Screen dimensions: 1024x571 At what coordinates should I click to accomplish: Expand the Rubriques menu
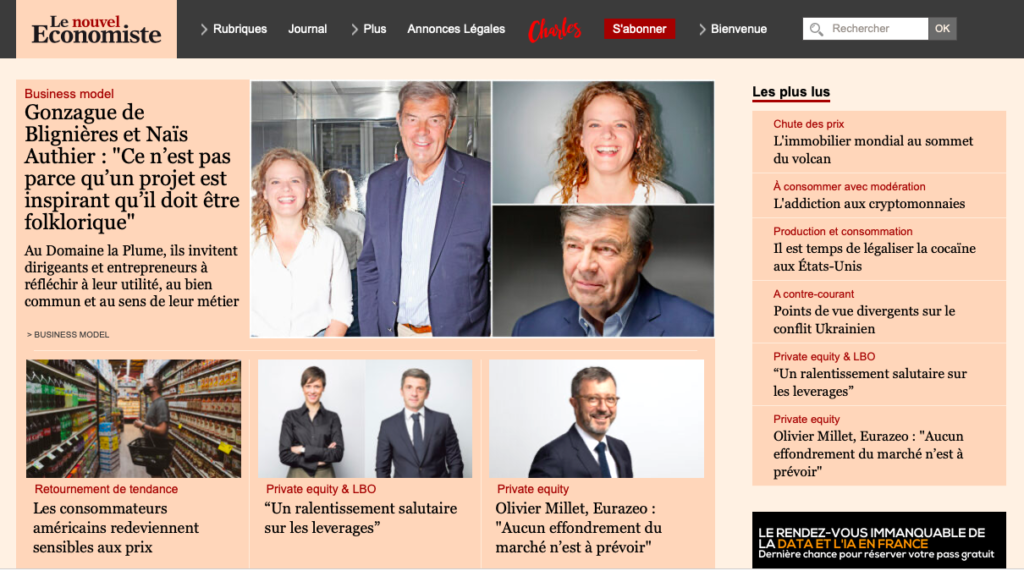pyautogui.click(x=233, y=29)
